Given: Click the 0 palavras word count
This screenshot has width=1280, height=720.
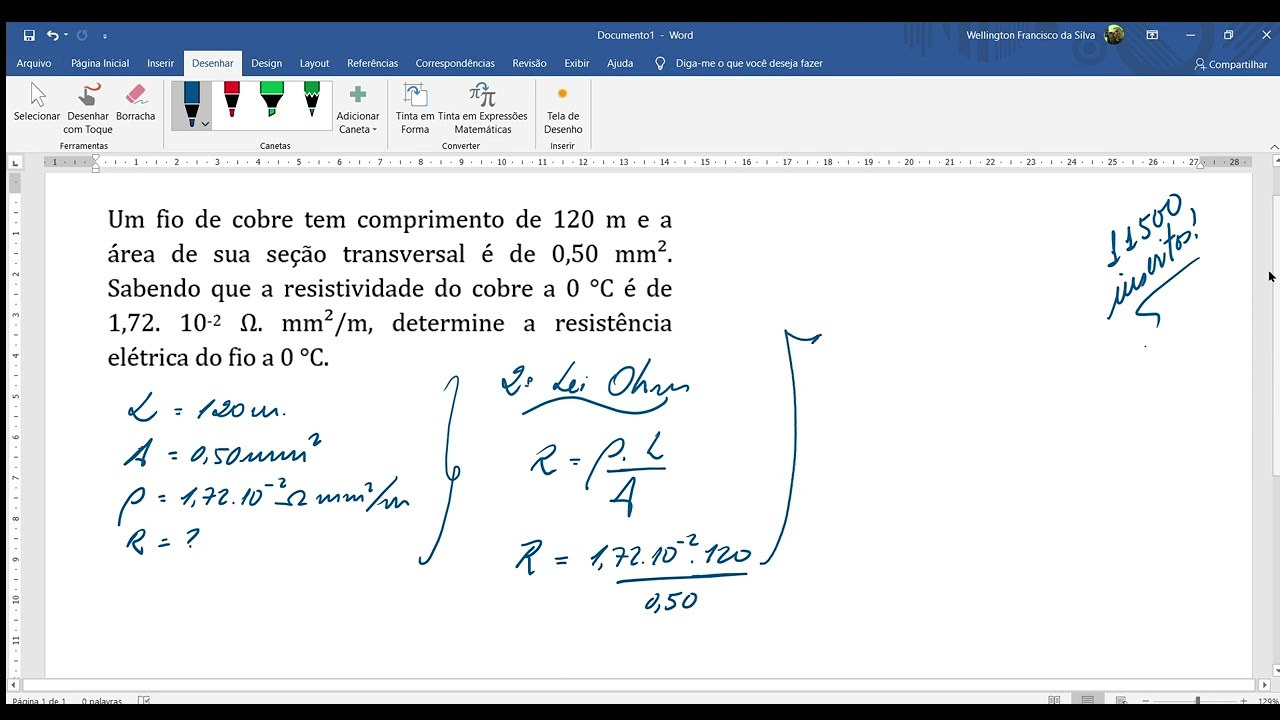Looking at the screenshot, I should tap(102, 702).
